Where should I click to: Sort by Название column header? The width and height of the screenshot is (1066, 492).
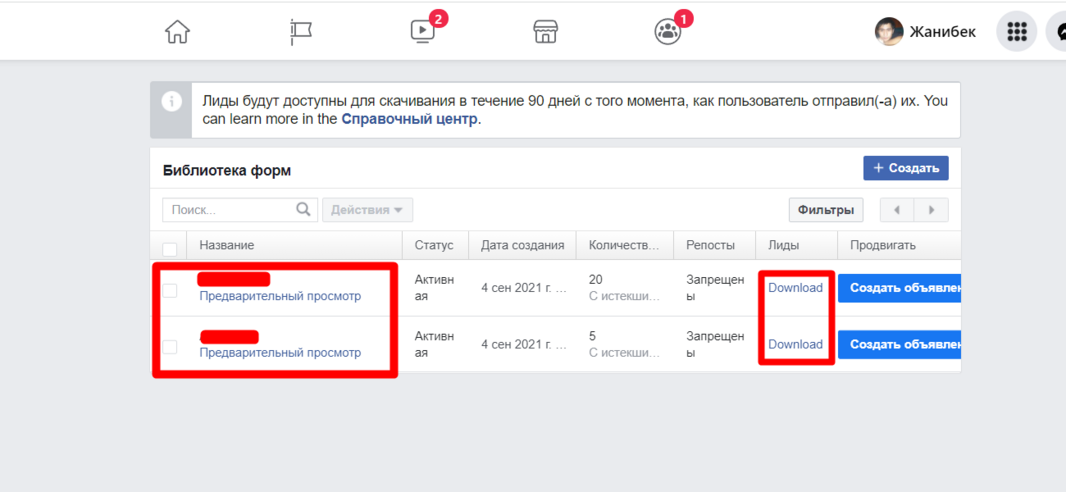[x=227, y=245]
